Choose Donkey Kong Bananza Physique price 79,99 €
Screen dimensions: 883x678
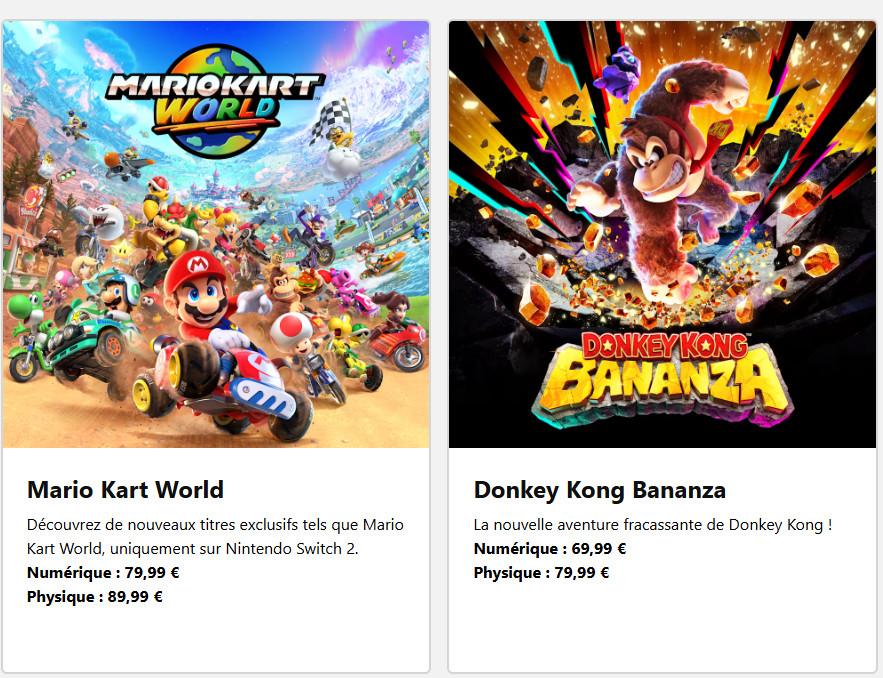tap(541, 573)
